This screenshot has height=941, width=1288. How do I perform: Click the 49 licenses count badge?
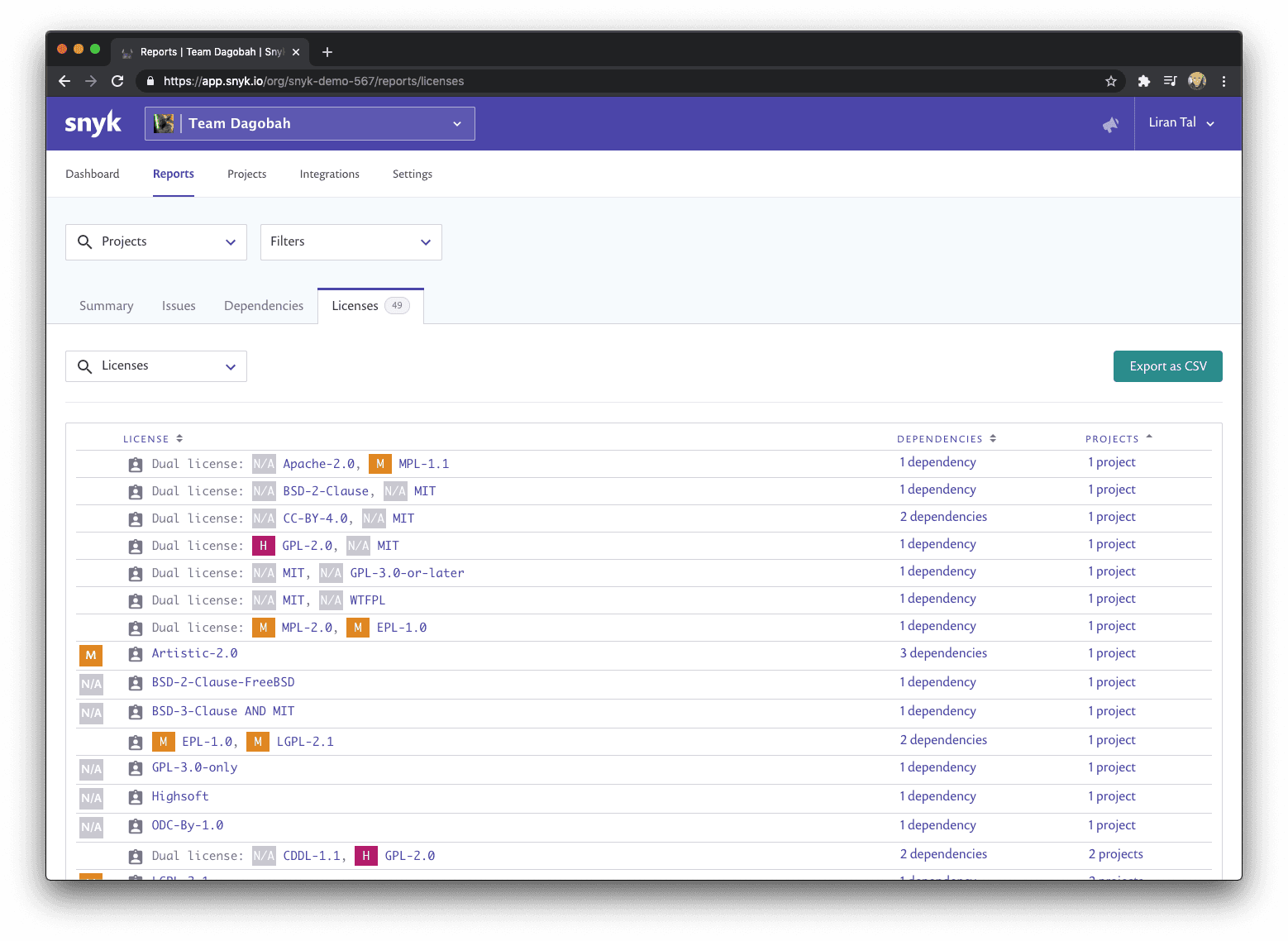[x=397, y=306]
